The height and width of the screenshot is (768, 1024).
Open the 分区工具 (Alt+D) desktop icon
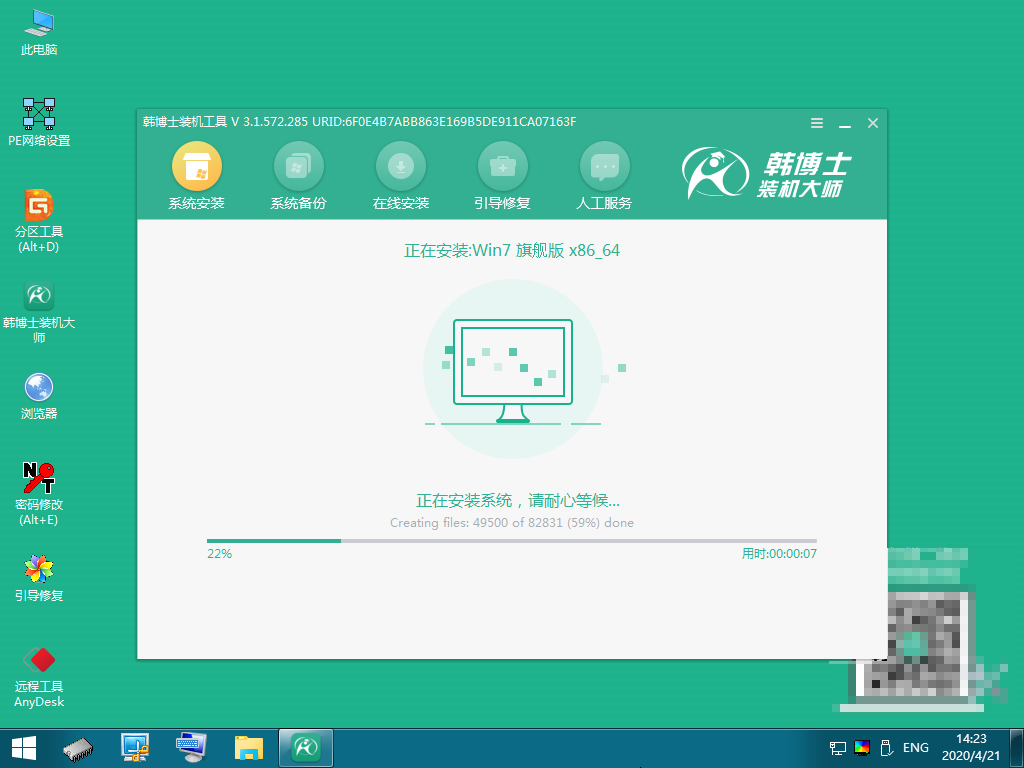point(39,221)
